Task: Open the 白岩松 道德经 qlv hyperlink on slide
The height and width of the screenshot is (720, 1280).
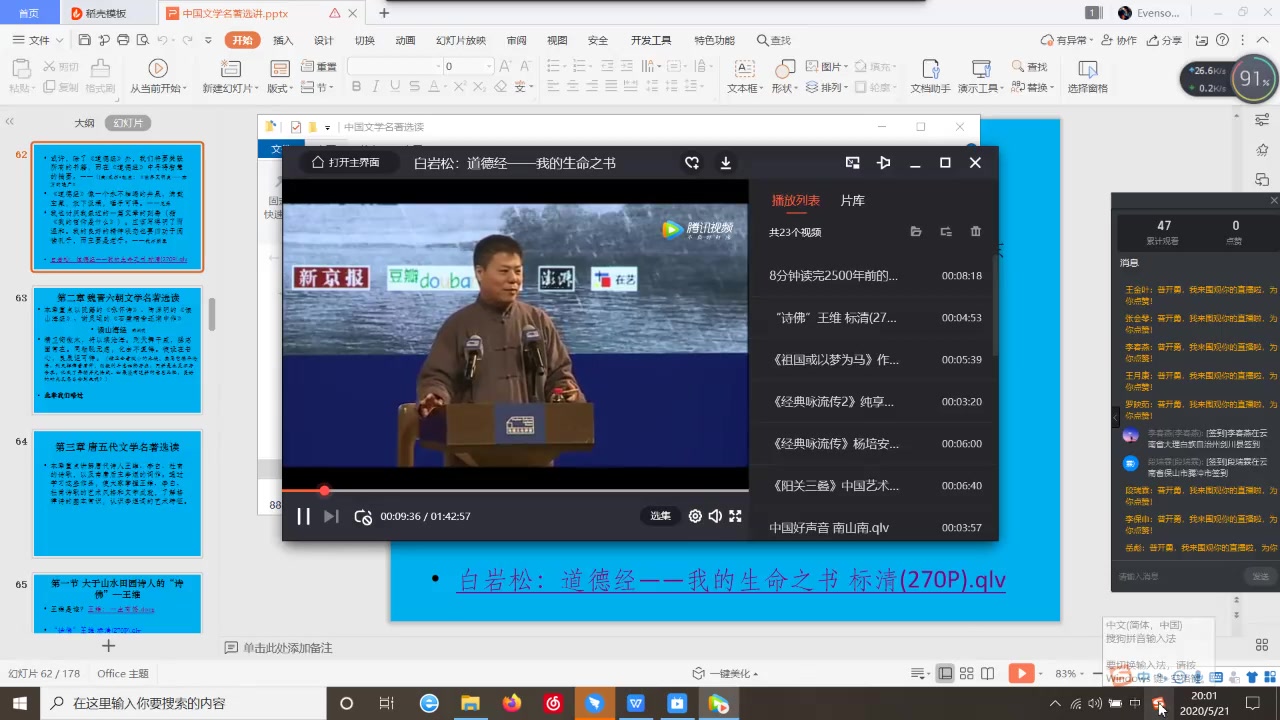Action: click(x=731, y=580)
